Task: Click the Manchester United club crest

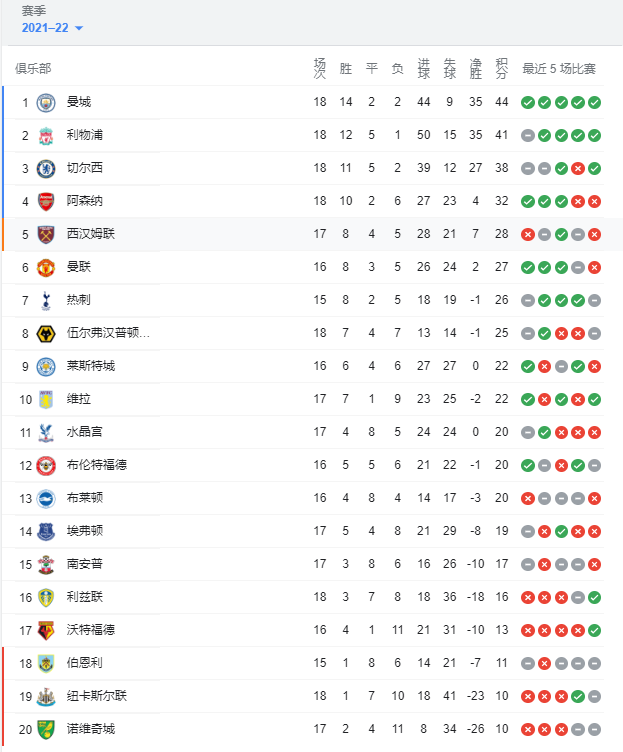Action: tap(46, 268)
